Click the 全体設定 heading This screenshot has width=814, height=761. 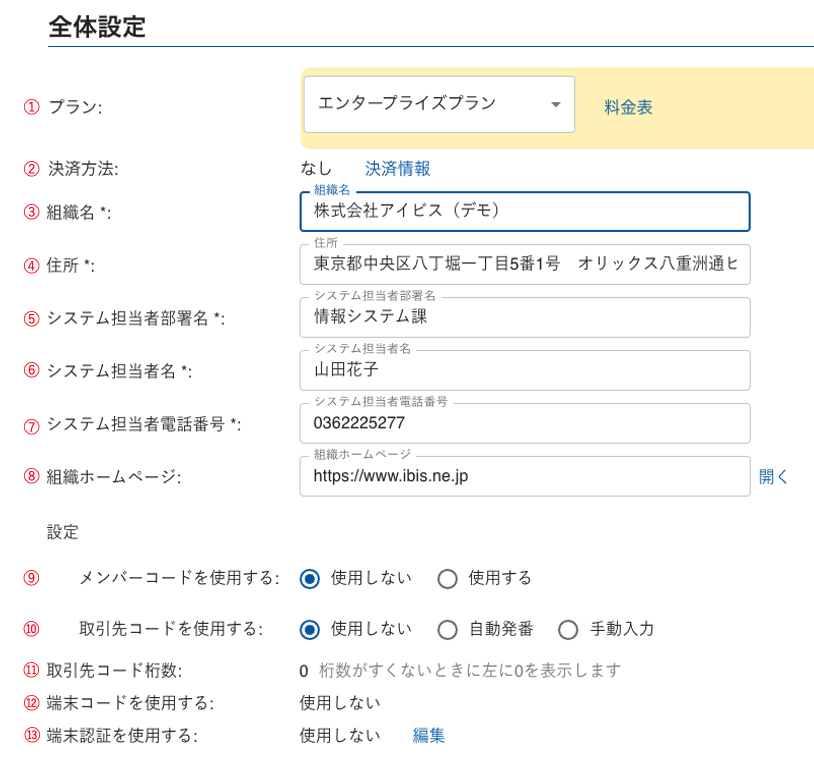pyautogui.click(x=97, y=27)
